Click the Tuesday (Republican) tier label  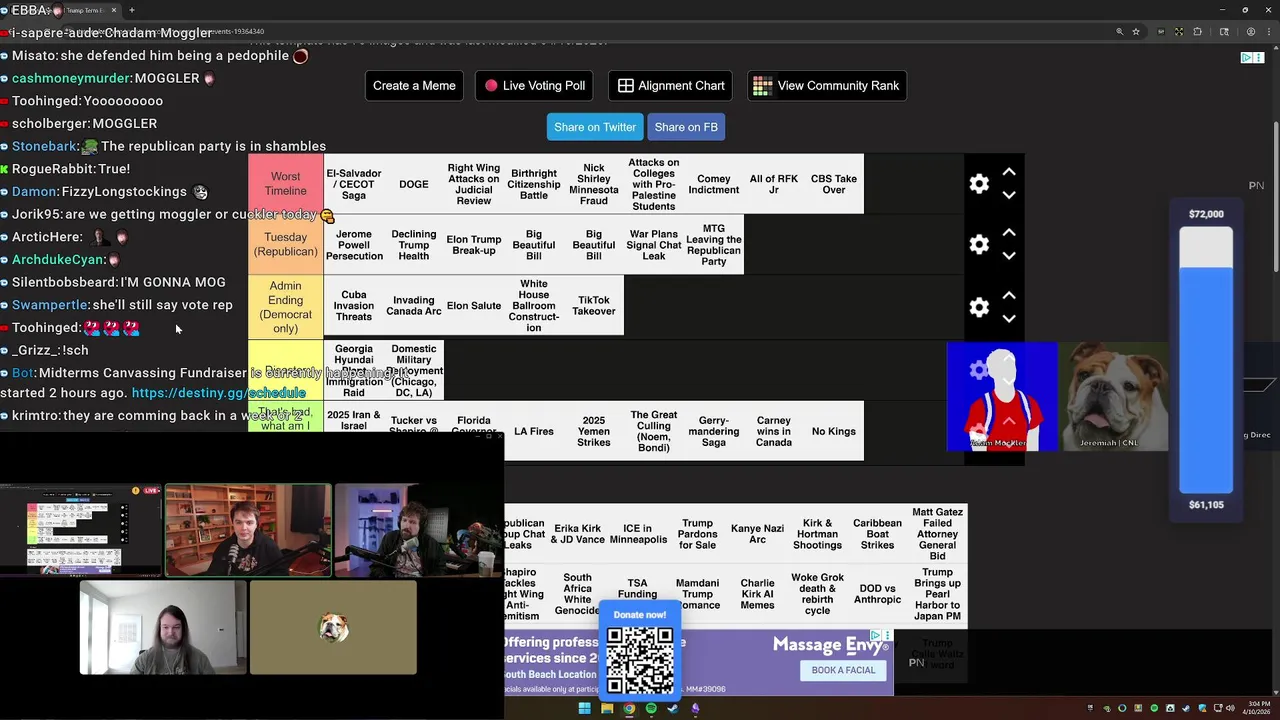tap(285, 244)
